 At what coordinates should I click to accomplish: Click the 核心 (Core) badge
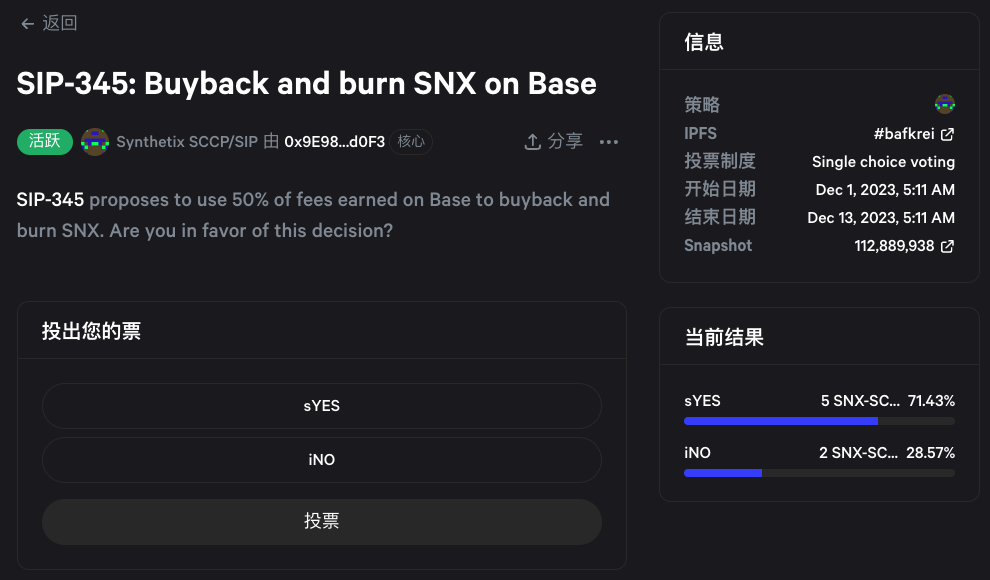[x=411, y=142]
